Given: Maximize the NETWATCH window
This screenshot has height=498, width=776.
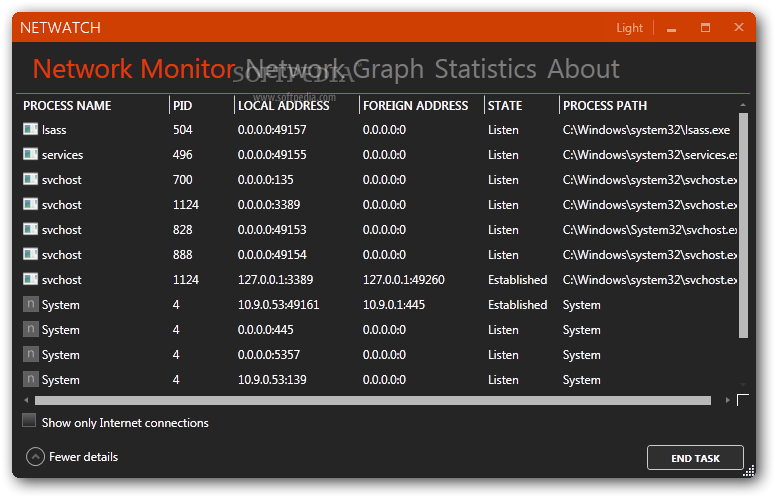Looking at the screenshot, I should [x=705, y=28].
